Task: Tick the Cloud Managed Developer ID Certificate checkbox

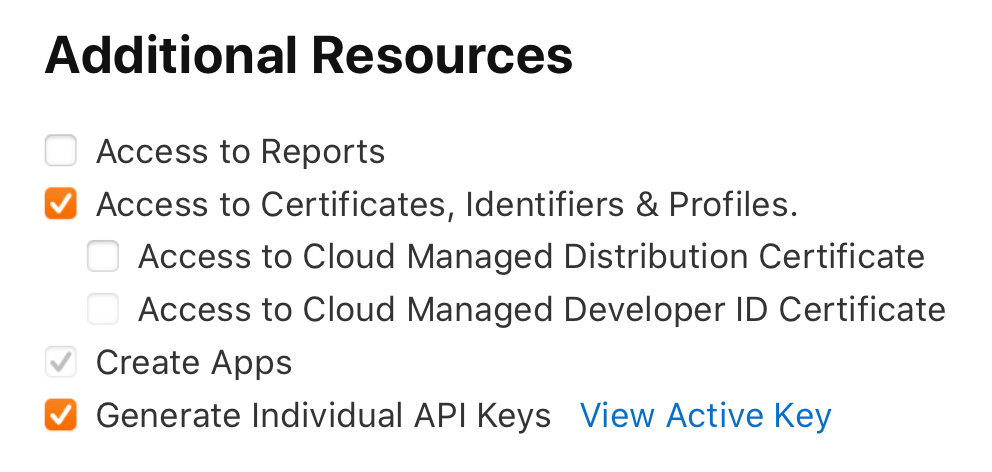Action: click(x=103, y=309)
